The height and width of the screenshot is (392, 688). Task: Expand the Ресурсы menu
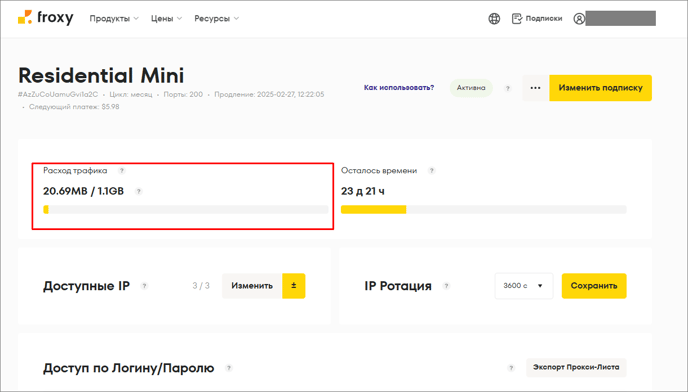point(216,18)
